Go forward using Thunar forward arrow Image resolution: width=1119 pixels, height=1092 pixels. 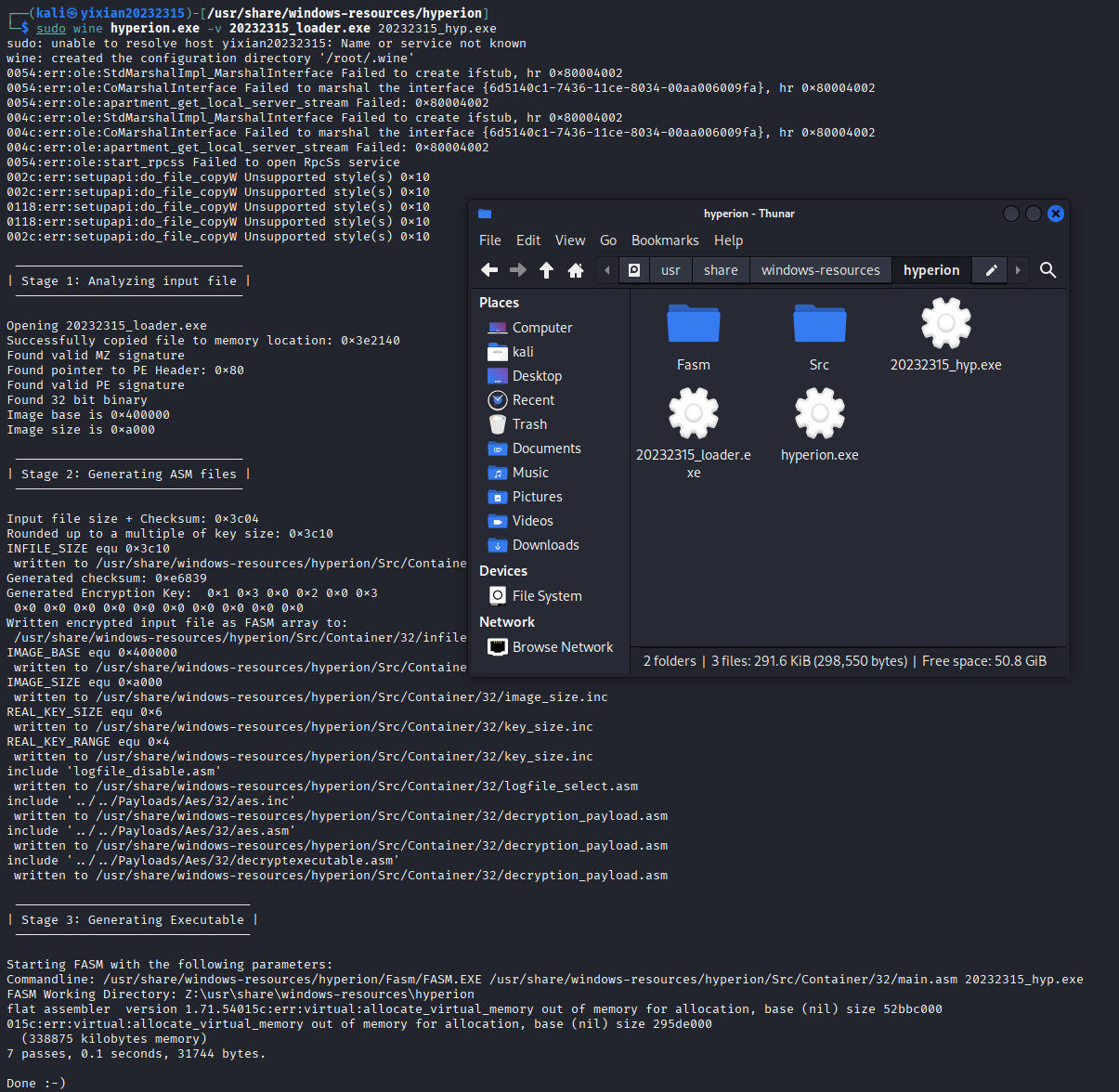pos(518,270)
